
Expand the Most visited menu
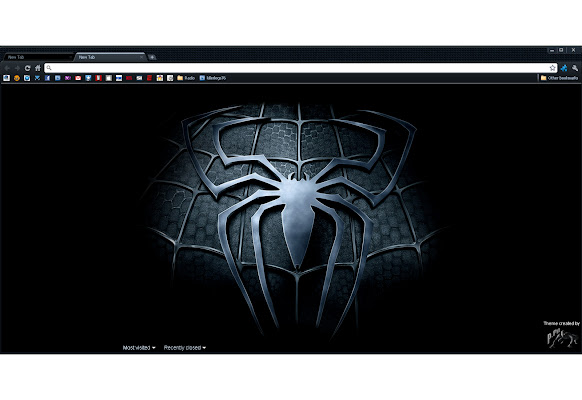point(139,348)
